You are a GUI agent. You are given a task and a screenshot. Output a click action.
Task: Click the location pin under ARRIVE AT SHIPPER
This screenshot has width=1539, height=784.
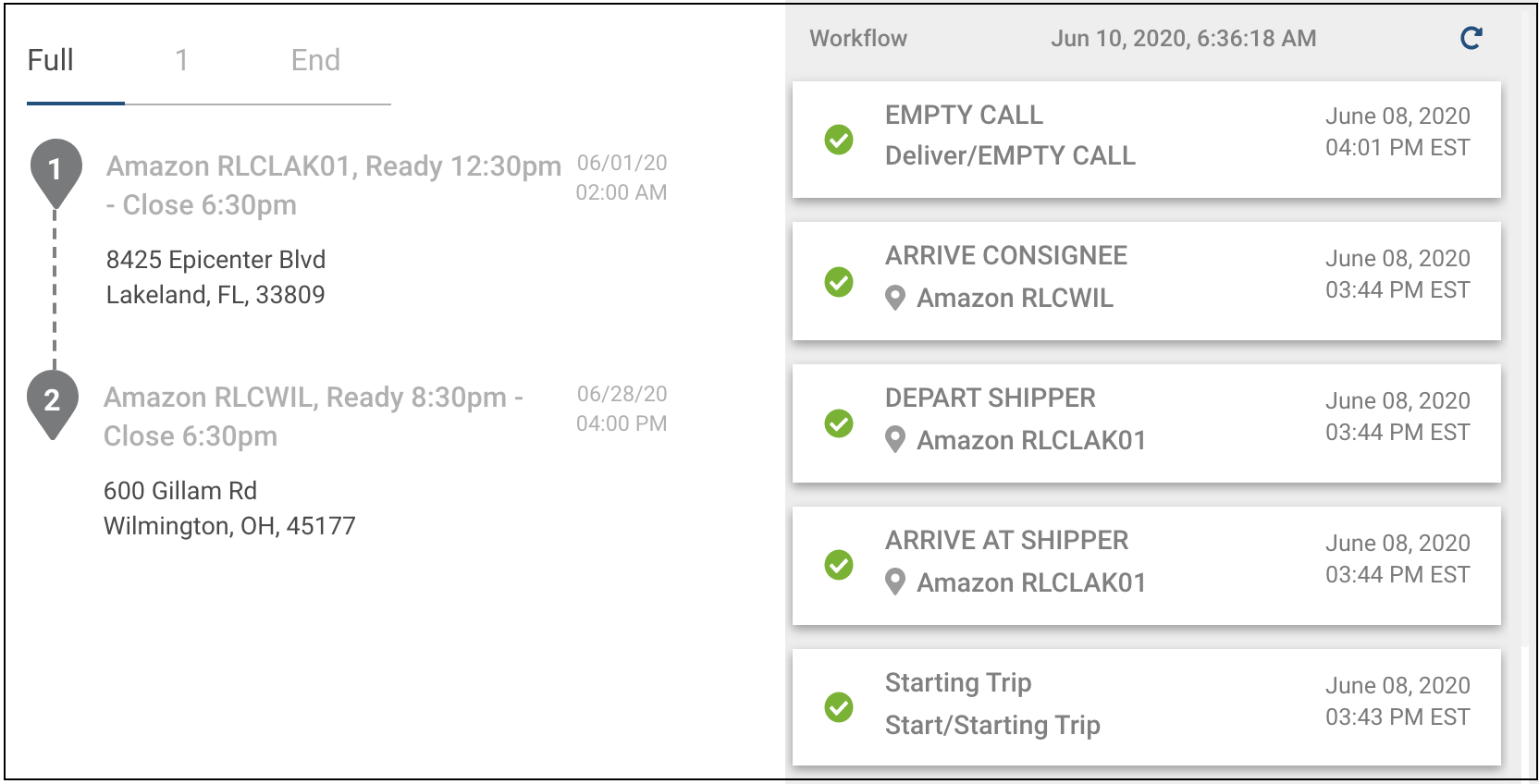(895, 583)
